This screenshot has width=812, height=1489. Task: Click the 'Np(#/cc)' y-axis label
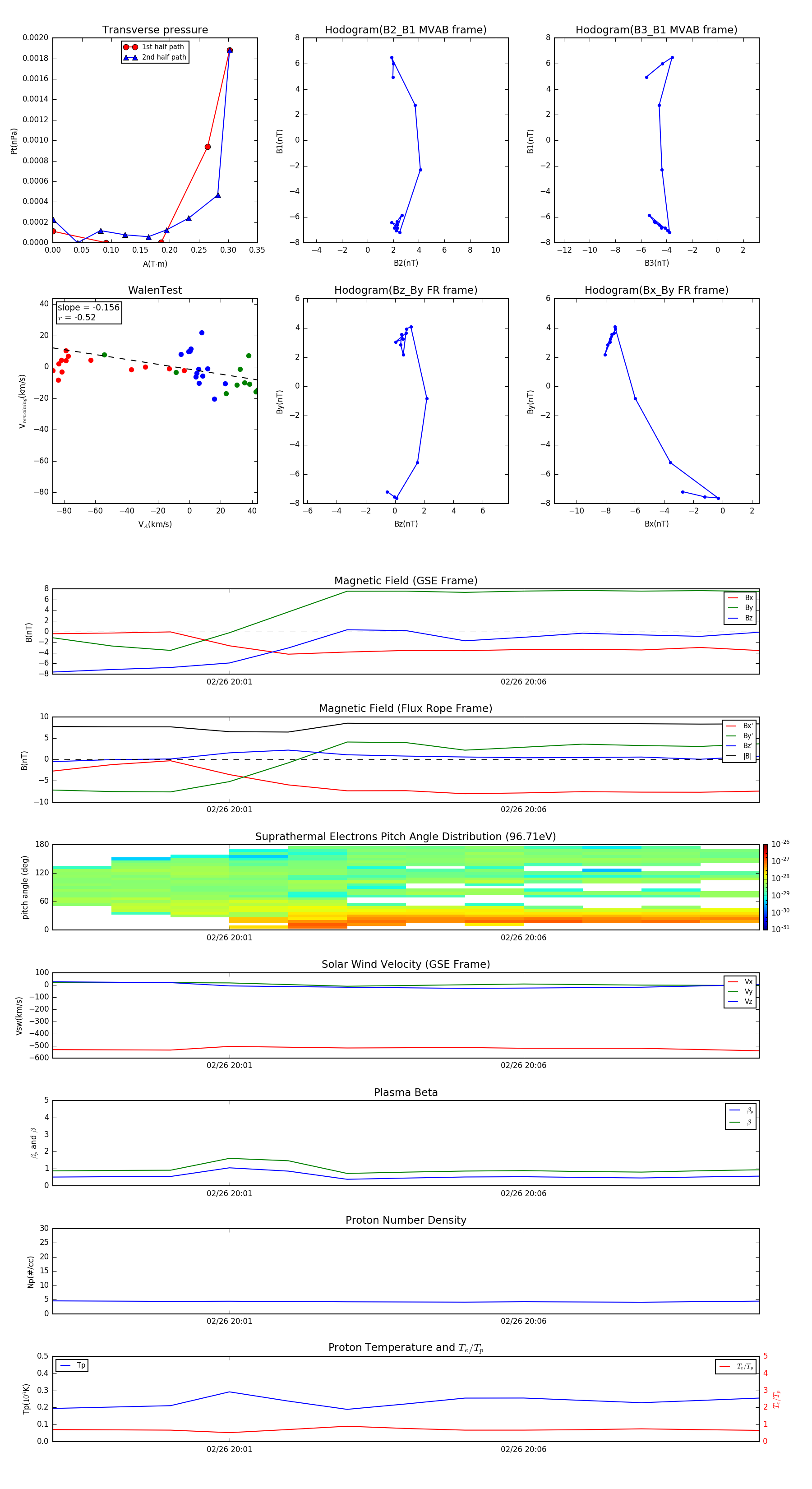[31, 1272]
